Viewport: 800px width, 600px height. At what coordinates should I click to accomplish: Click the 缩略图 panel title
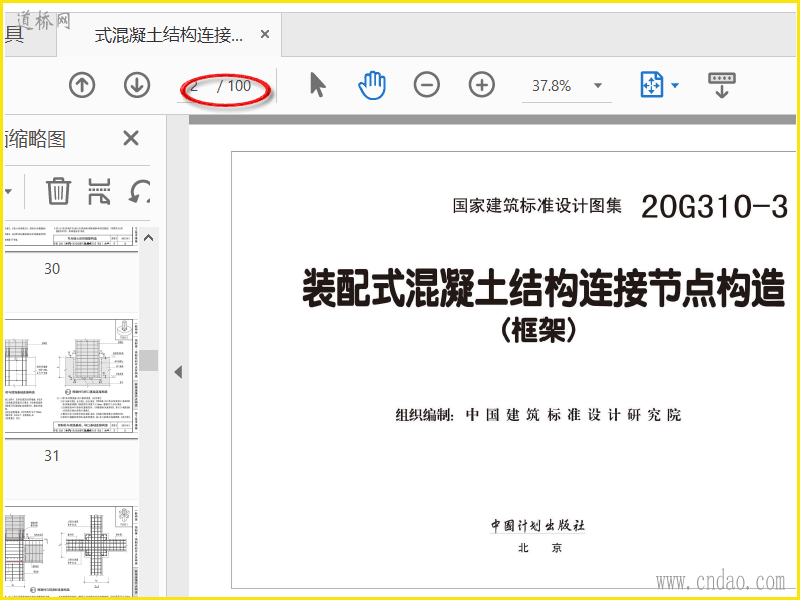click(37, 139)
